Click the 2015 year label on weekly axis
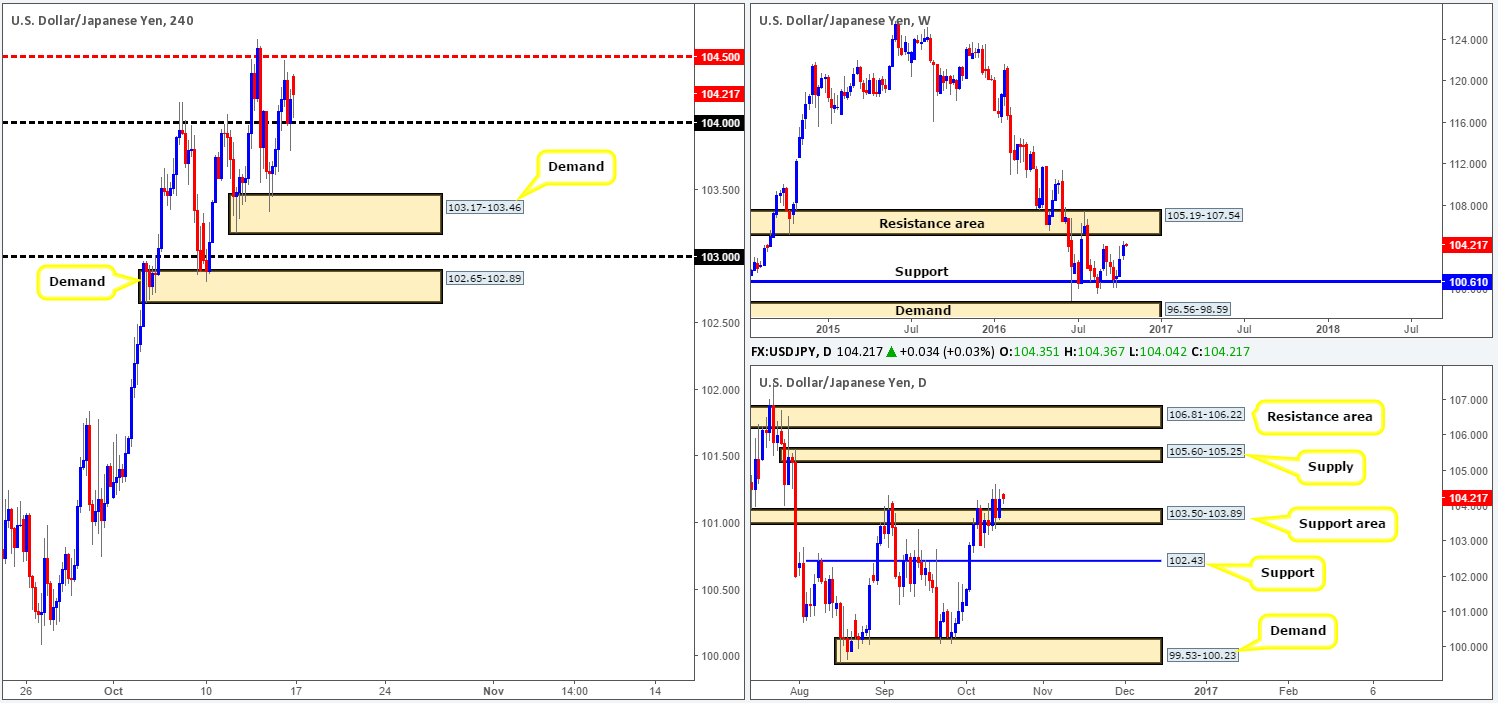This screenshot has height=703, width=1498. click(828, 328)
